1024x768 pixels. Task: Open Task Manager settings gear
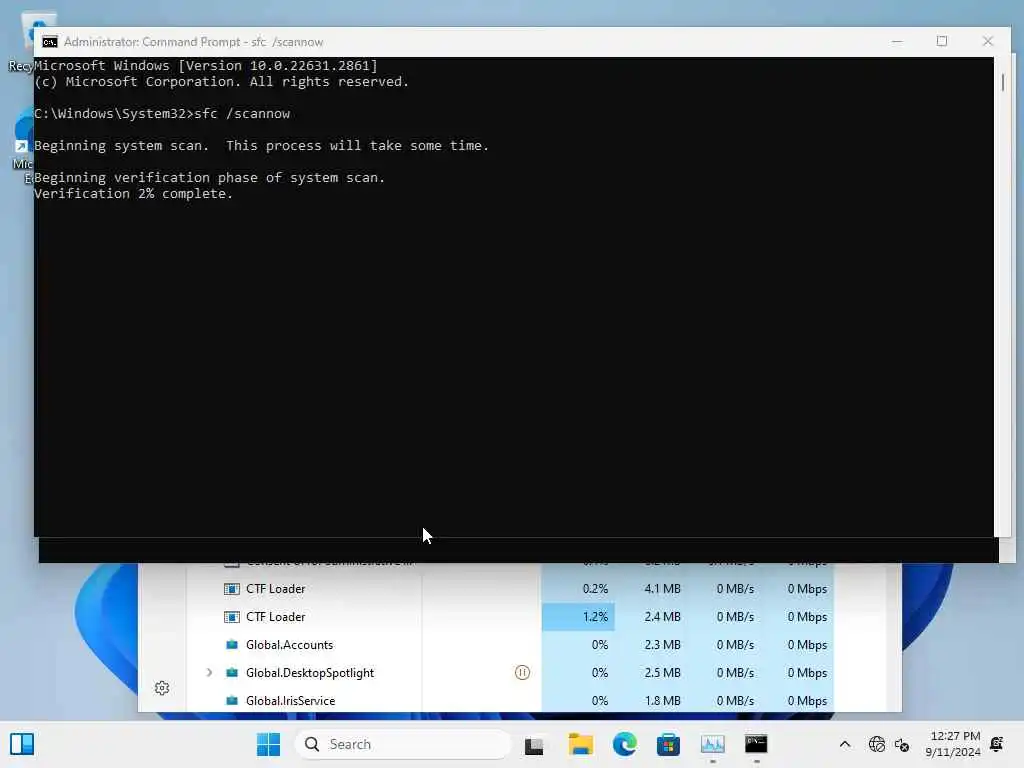(162, 688)
